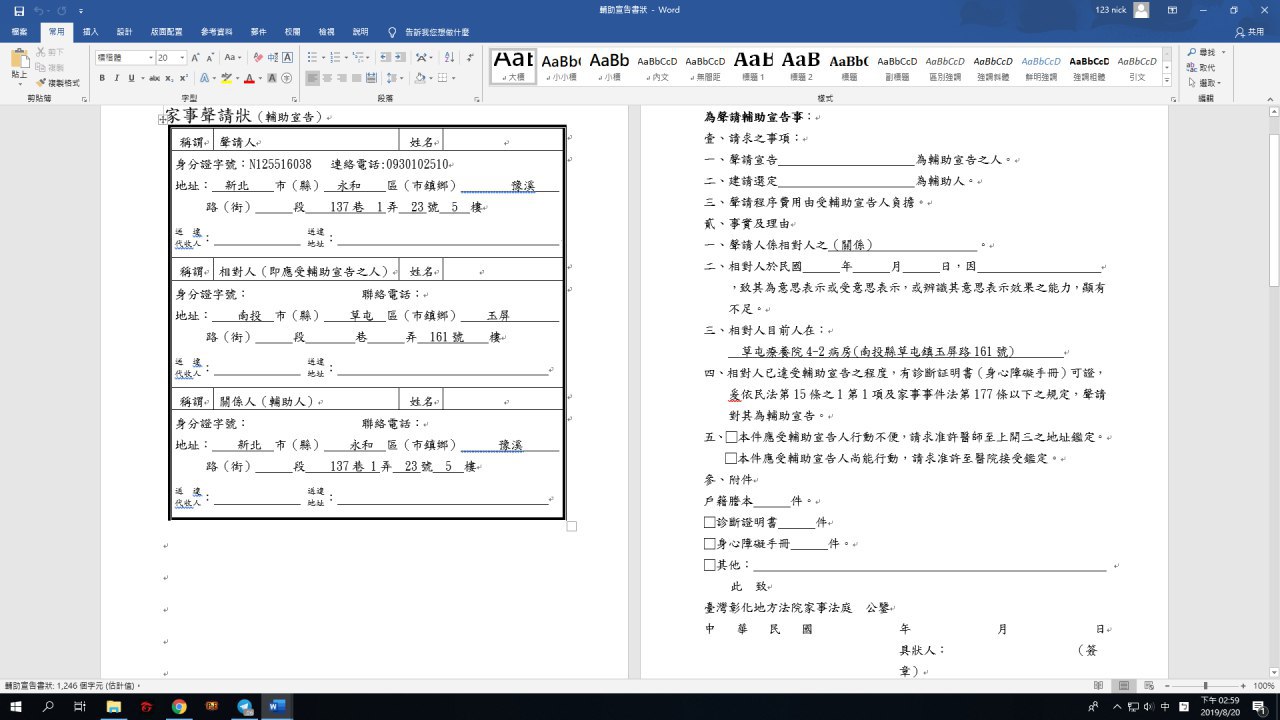The width and height of the screenshot is (1280, 720).
Task: Click the zoom slider in the status bar
Action: click(x=1204, y=686)
